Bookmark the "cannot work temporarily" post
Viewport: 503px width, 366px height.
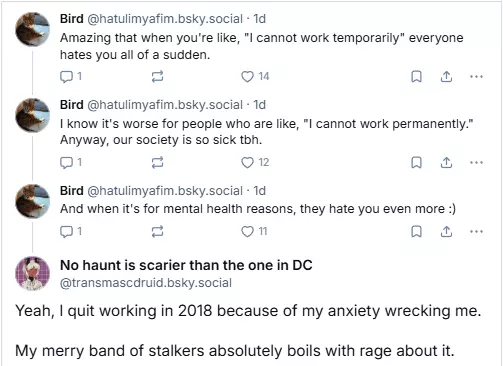coord(416,77)
